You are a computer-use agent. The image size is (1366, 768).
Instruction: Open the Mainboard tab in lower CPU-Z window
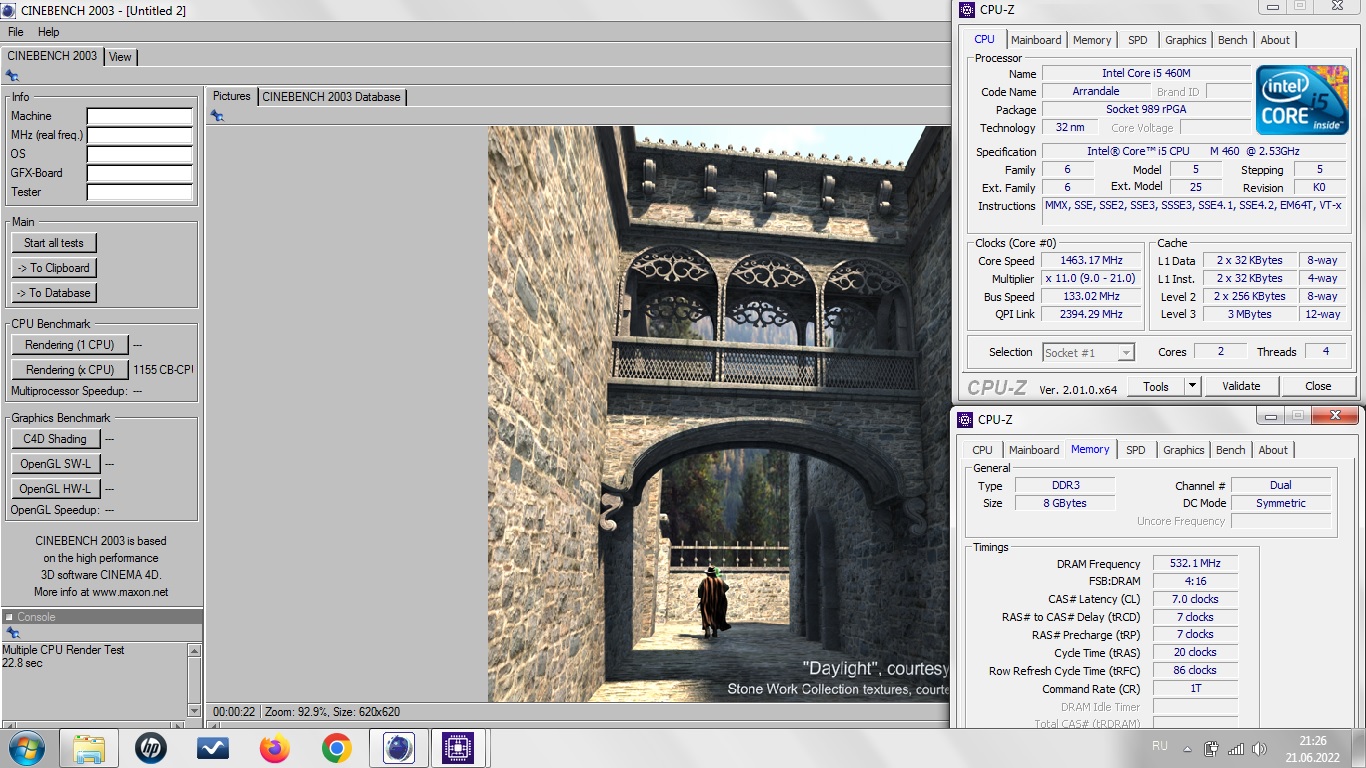pyautogui.click(x=1034, y=450)
